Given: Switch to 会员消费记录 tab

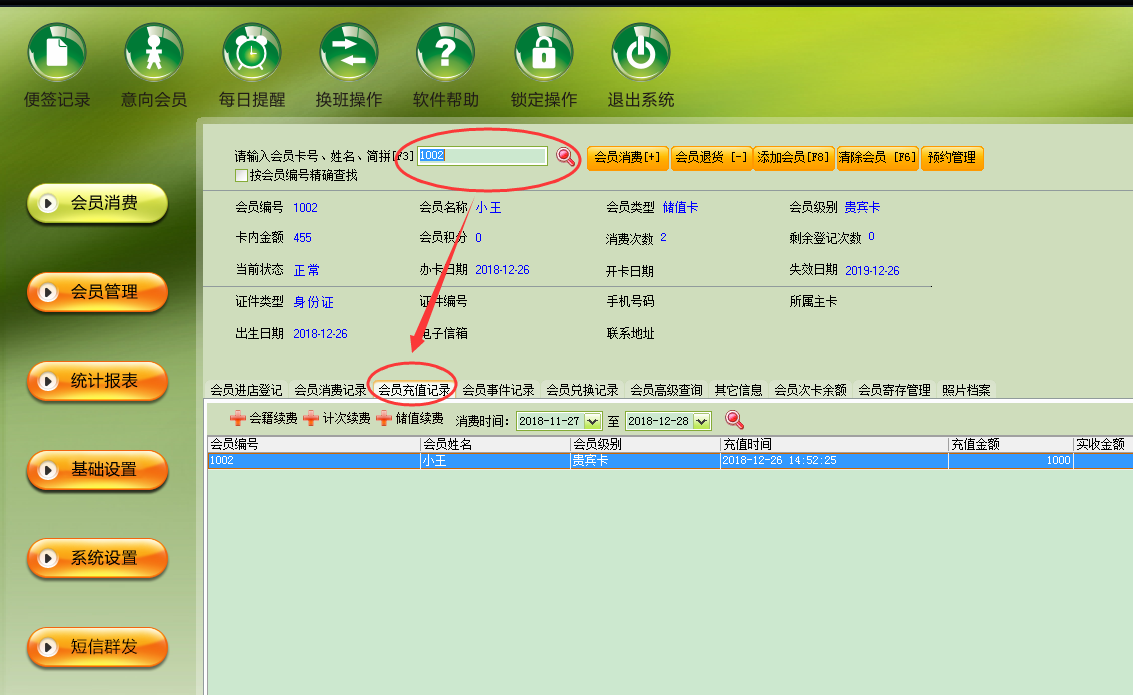Looking at the screenshot, I should click(x=330, y=390).
